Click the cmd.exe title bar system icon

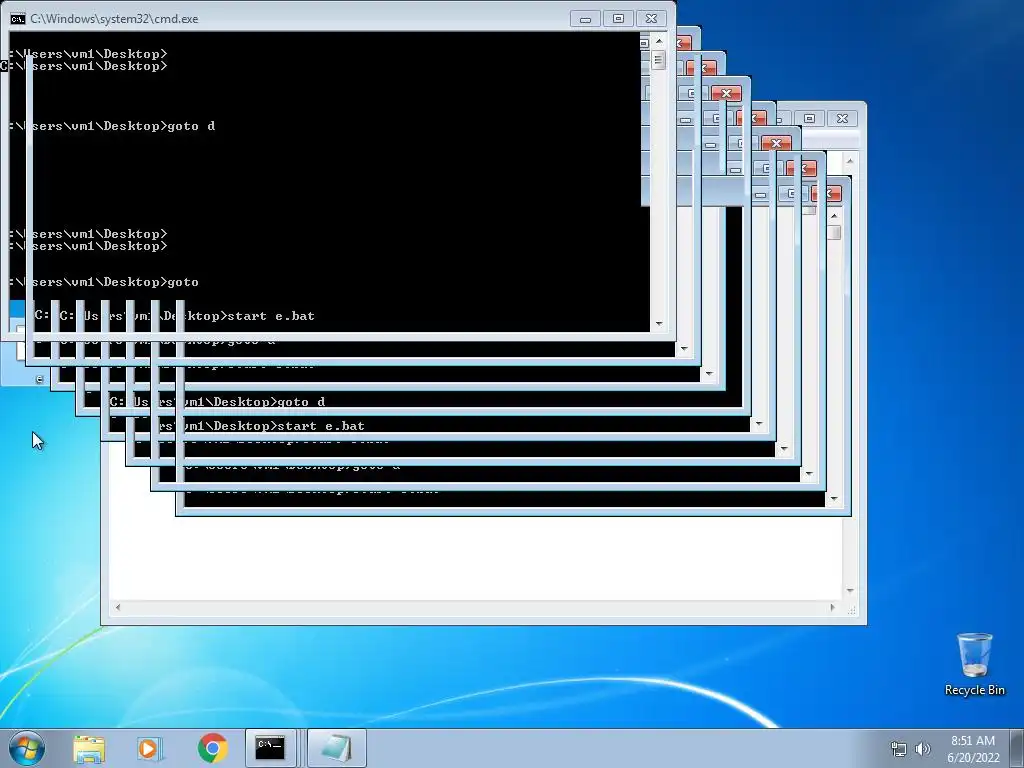pos(18,19)
